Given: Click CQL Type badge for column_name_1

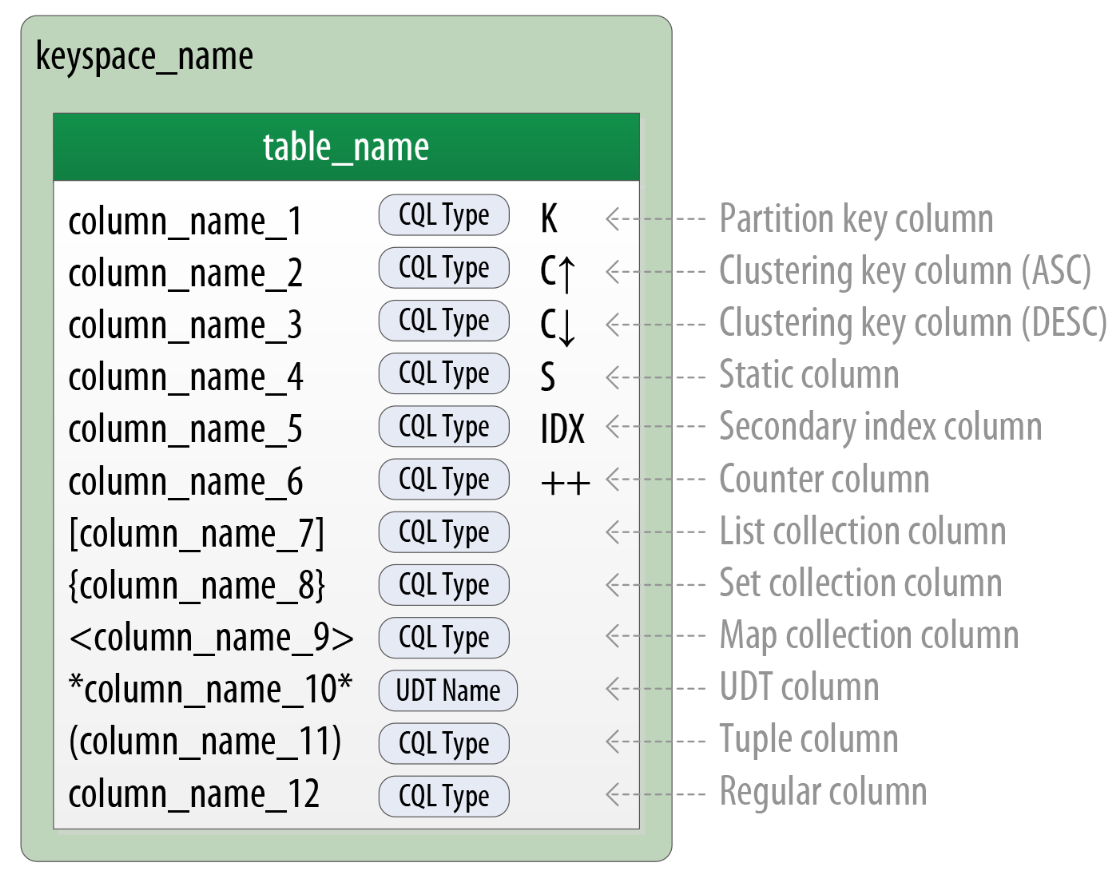Looking at the screenshot, I should pyautogui.click(x=444, y=216).
